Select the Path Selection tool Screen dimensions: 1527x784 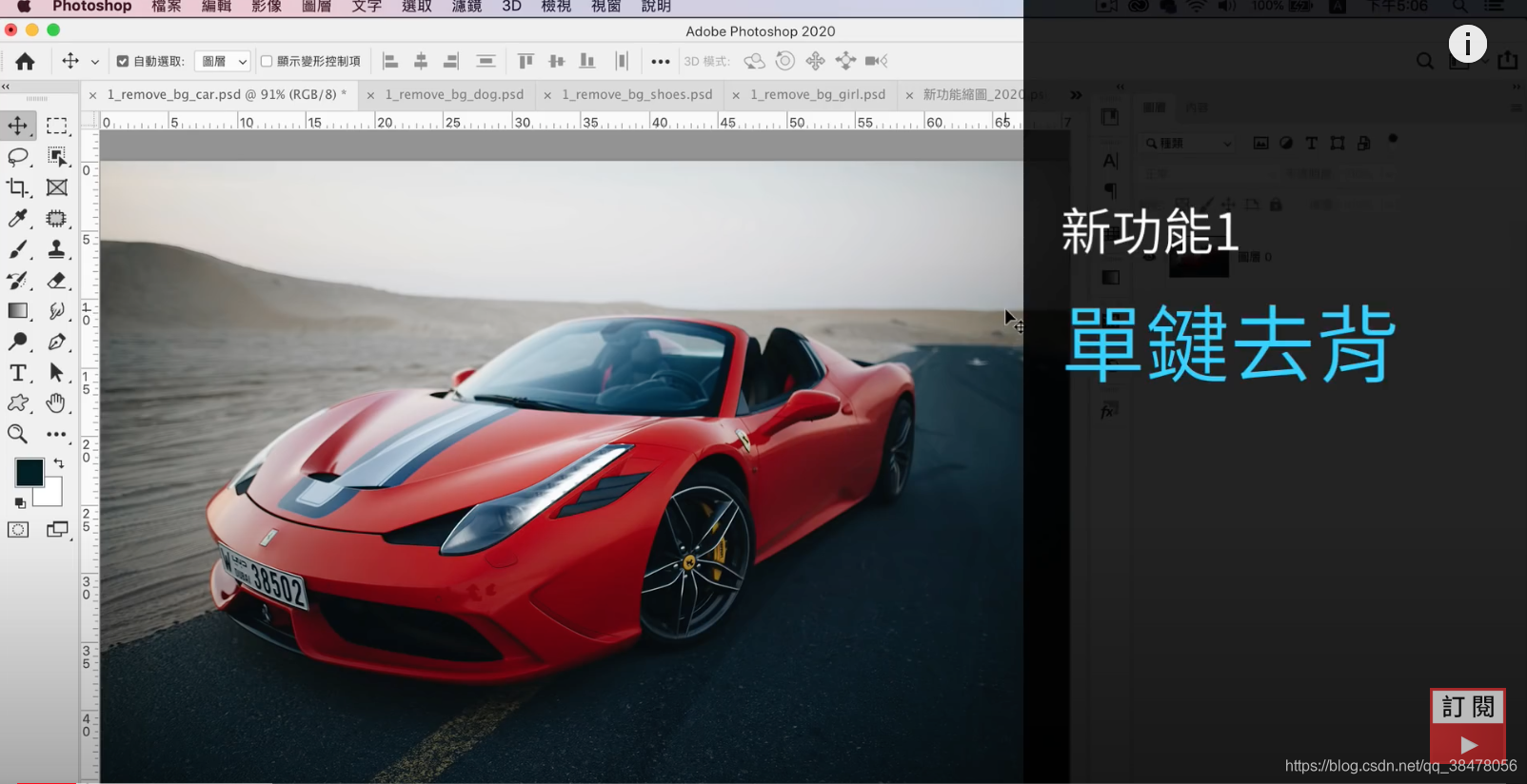[x=57, y=373]
